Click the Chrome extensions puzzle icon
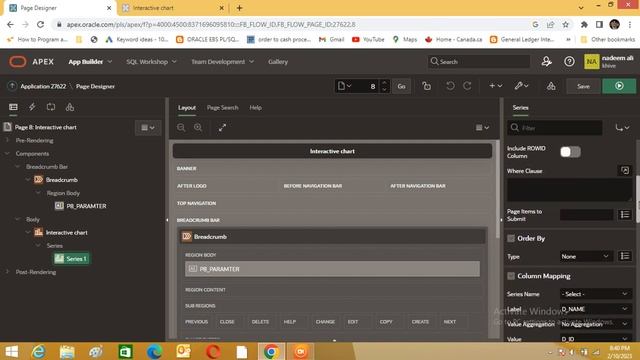This screenshot has width=640, height=360. tap(584, 24)
